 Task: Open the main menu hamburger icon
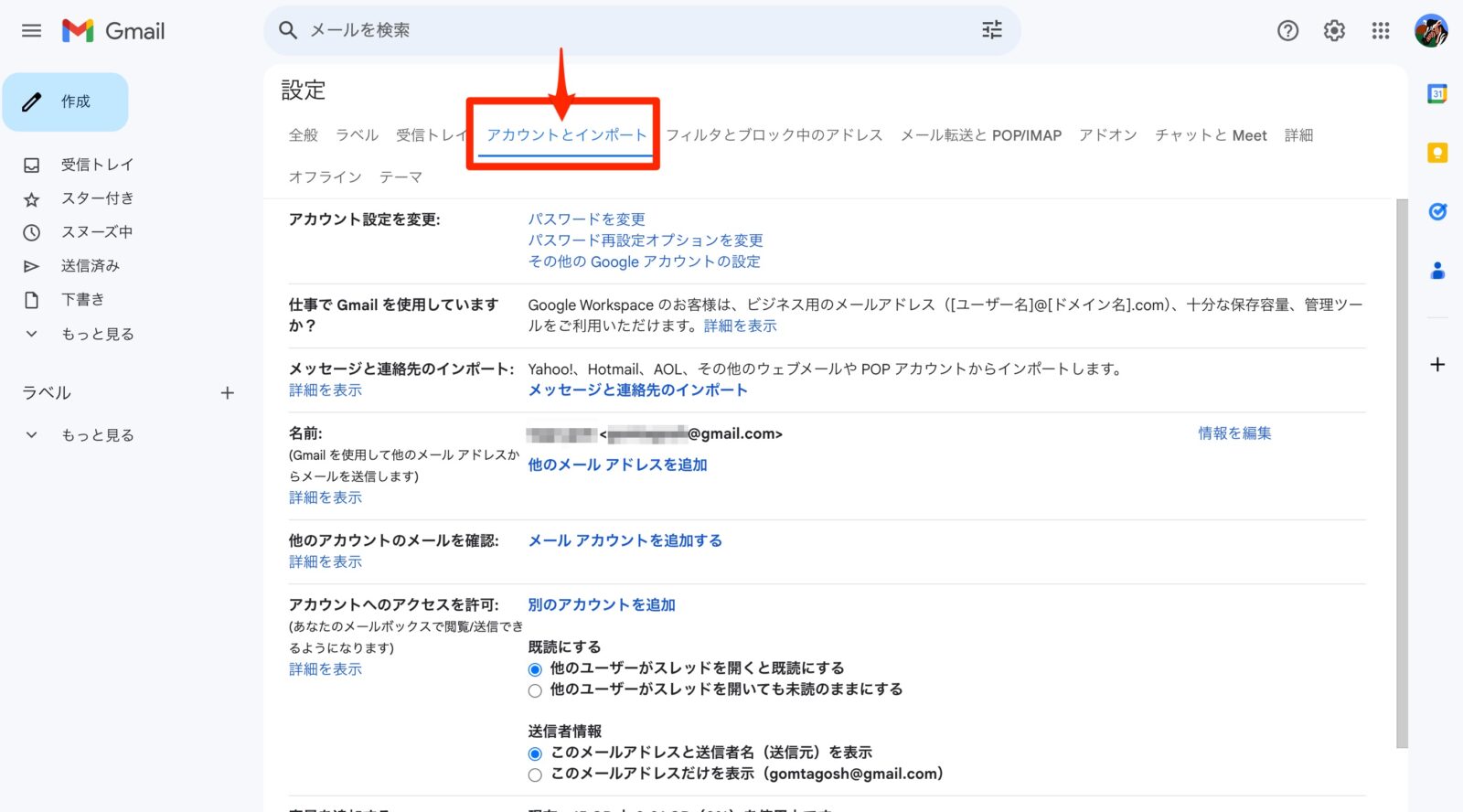[x=31, y=31]
